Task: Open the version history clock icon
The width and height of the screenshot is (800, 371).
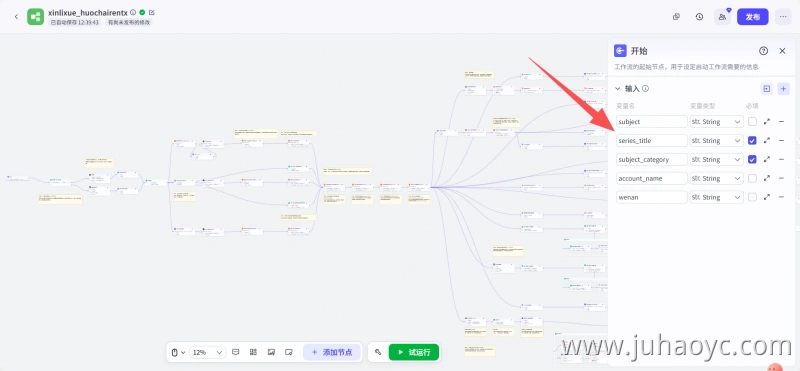Action: point(699,17)
